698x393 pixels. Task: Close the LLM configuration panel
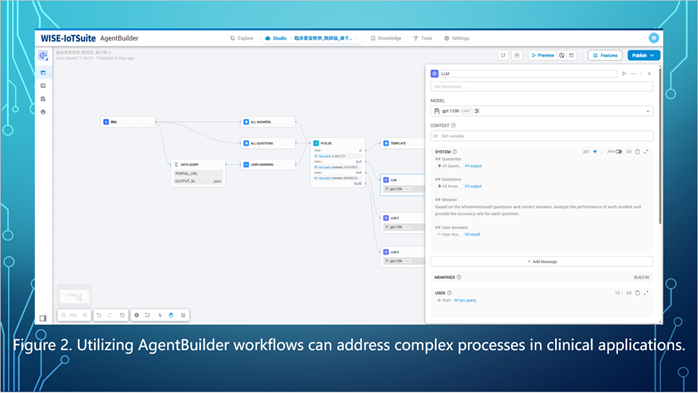[x=649, y=74]
